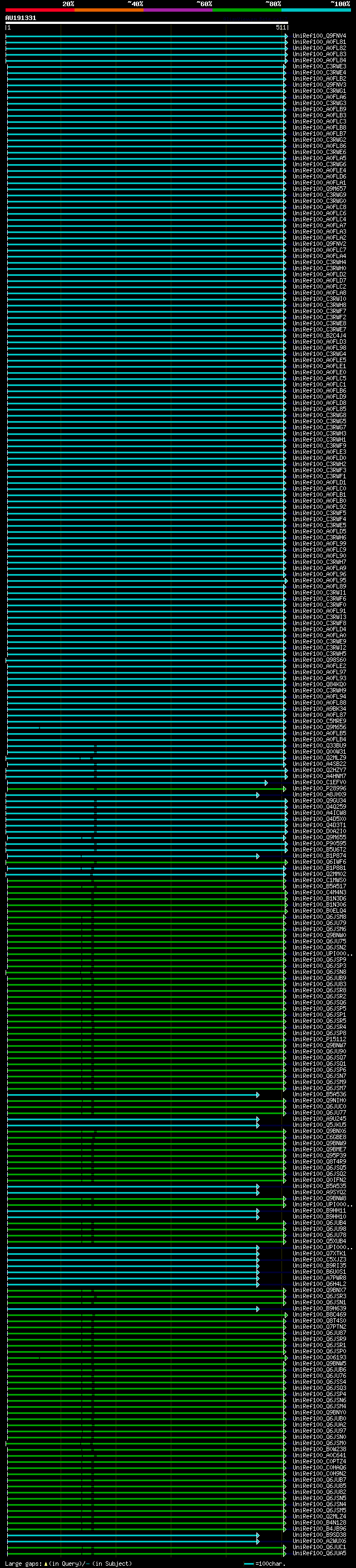Open hit UniRef100_C3RWE3
The image size is (356, 1568).
(x=319, y=66)
